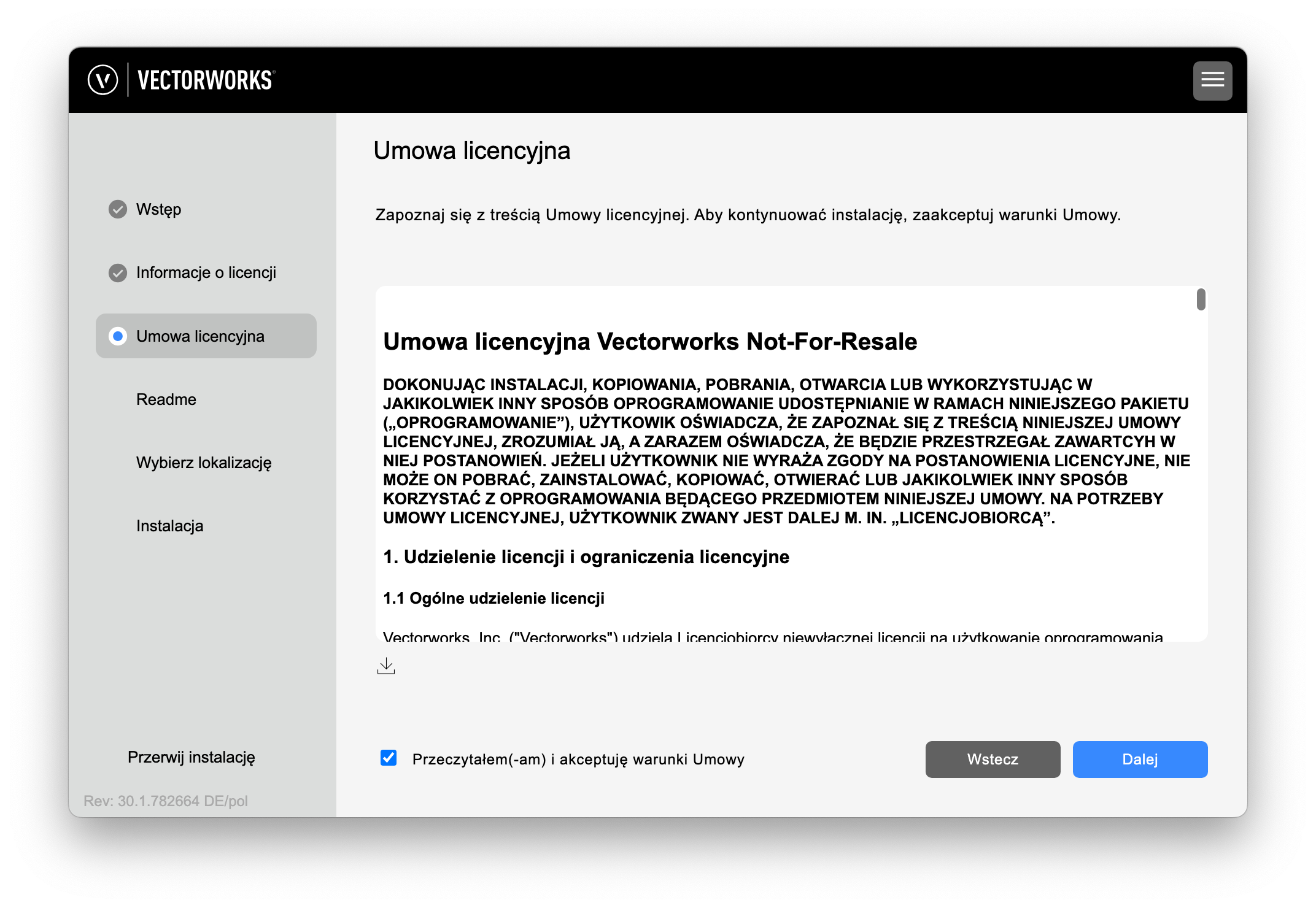Select Umowa licencyjna step in sidebar
Screen dimensions: 1316x908
(206, 336)
